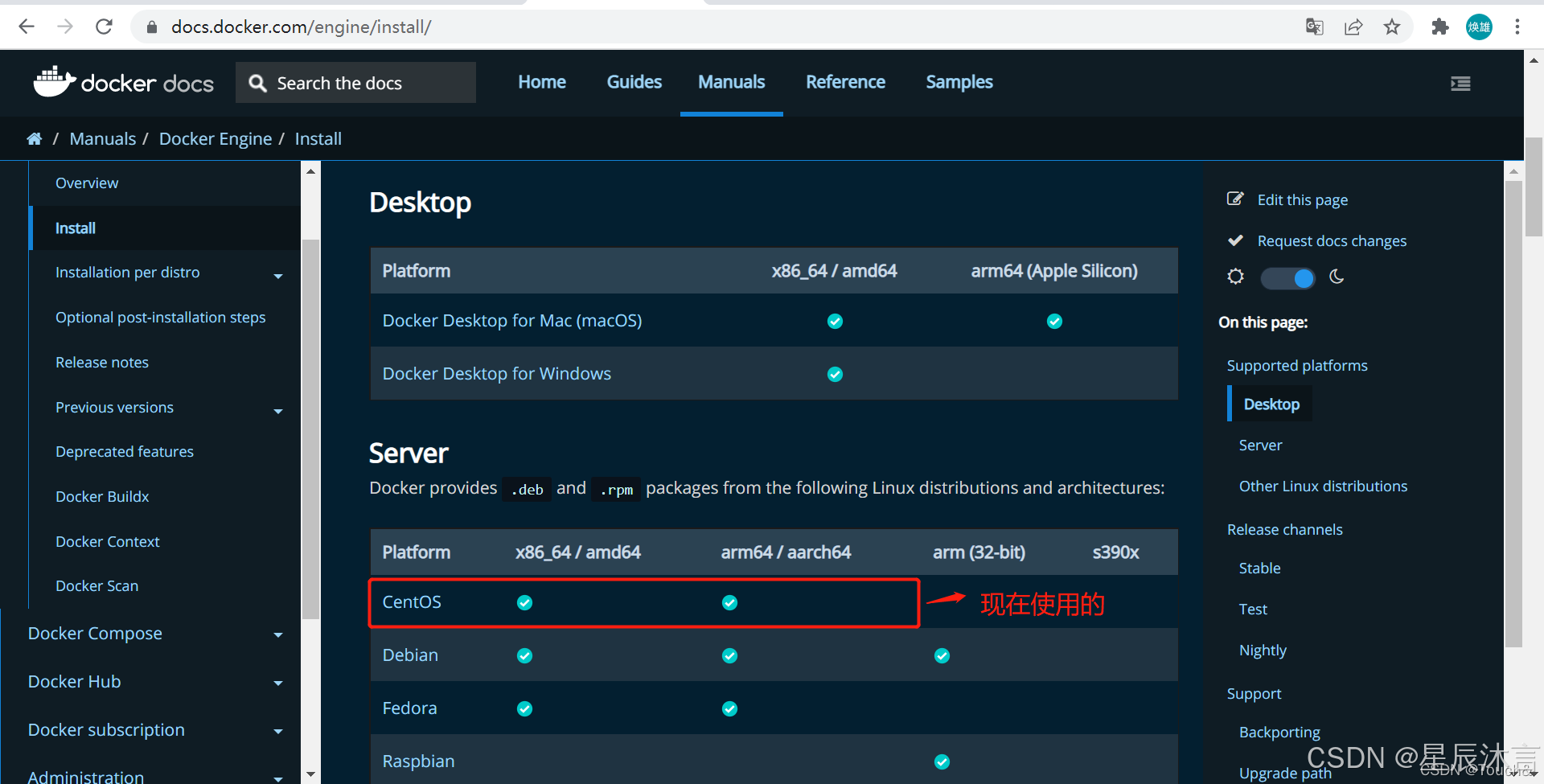Open Optional post-installation steps
Screen dimensions: 1544x784
click(160, 318)
